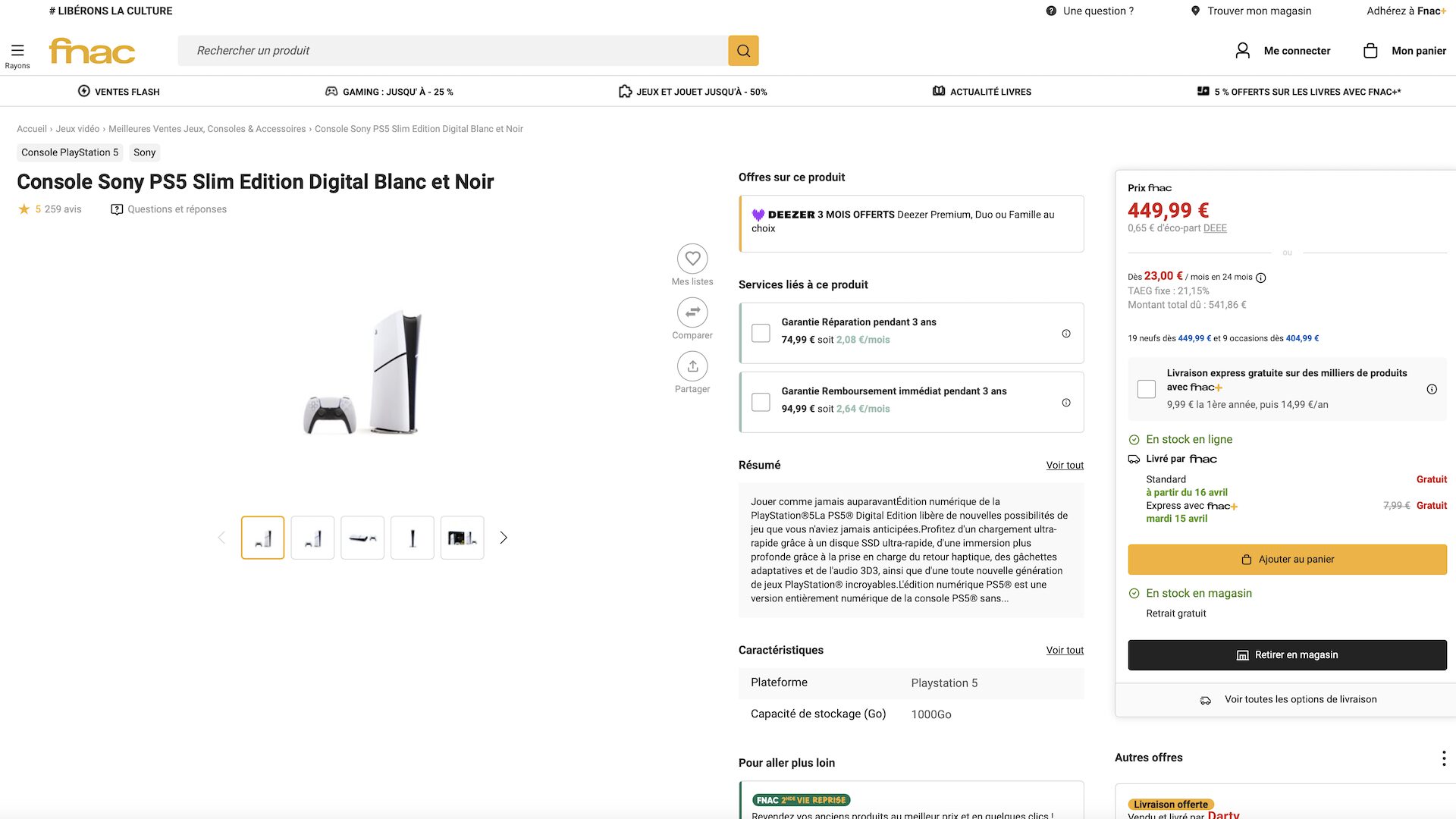Open the Deezer 3 mois offerts offer

pyautogui.click(x=912, y=224)
